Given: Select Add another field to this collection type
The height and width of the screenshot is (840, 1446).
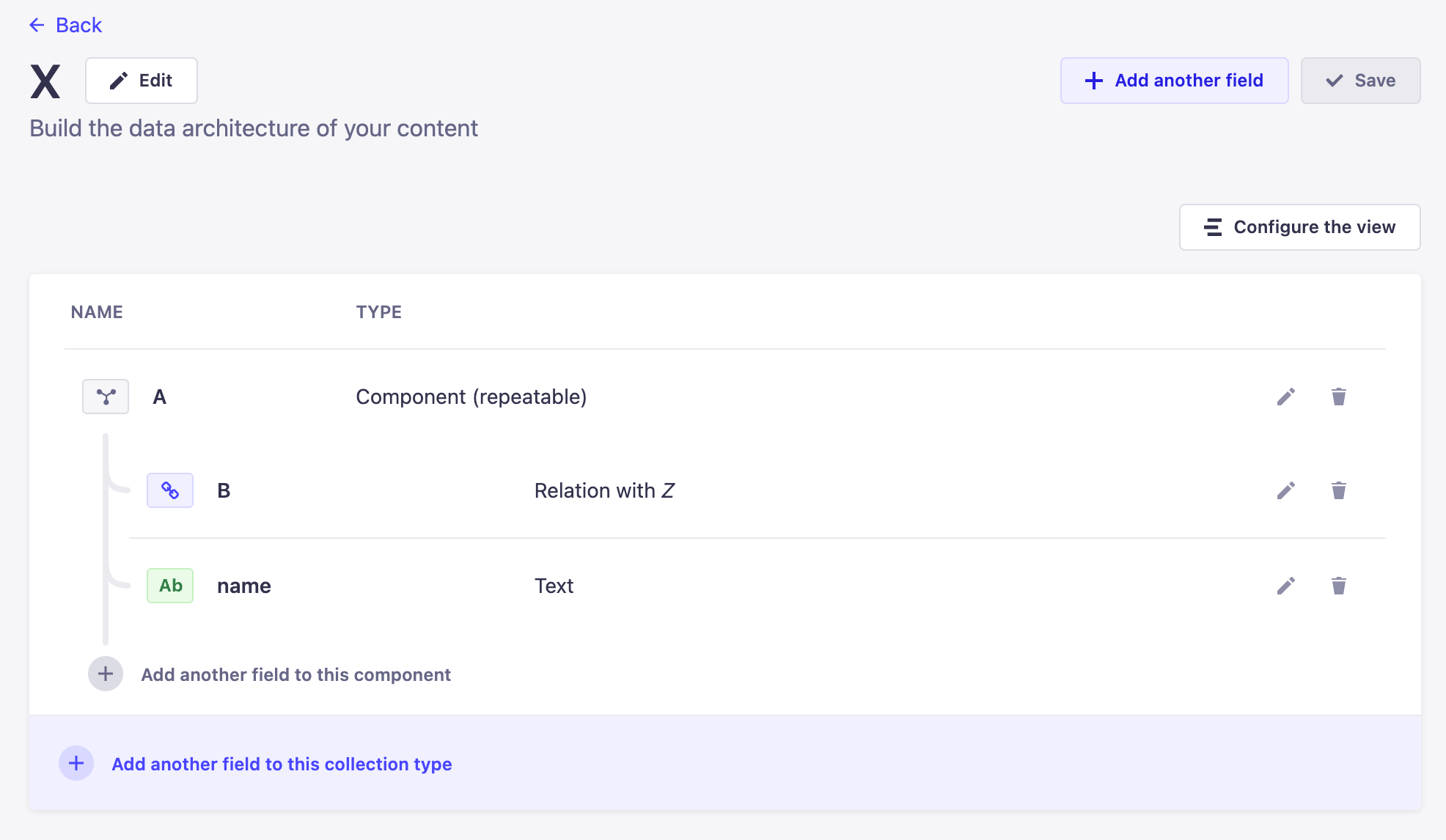Looking at the screenshot, I should [282, 764].
